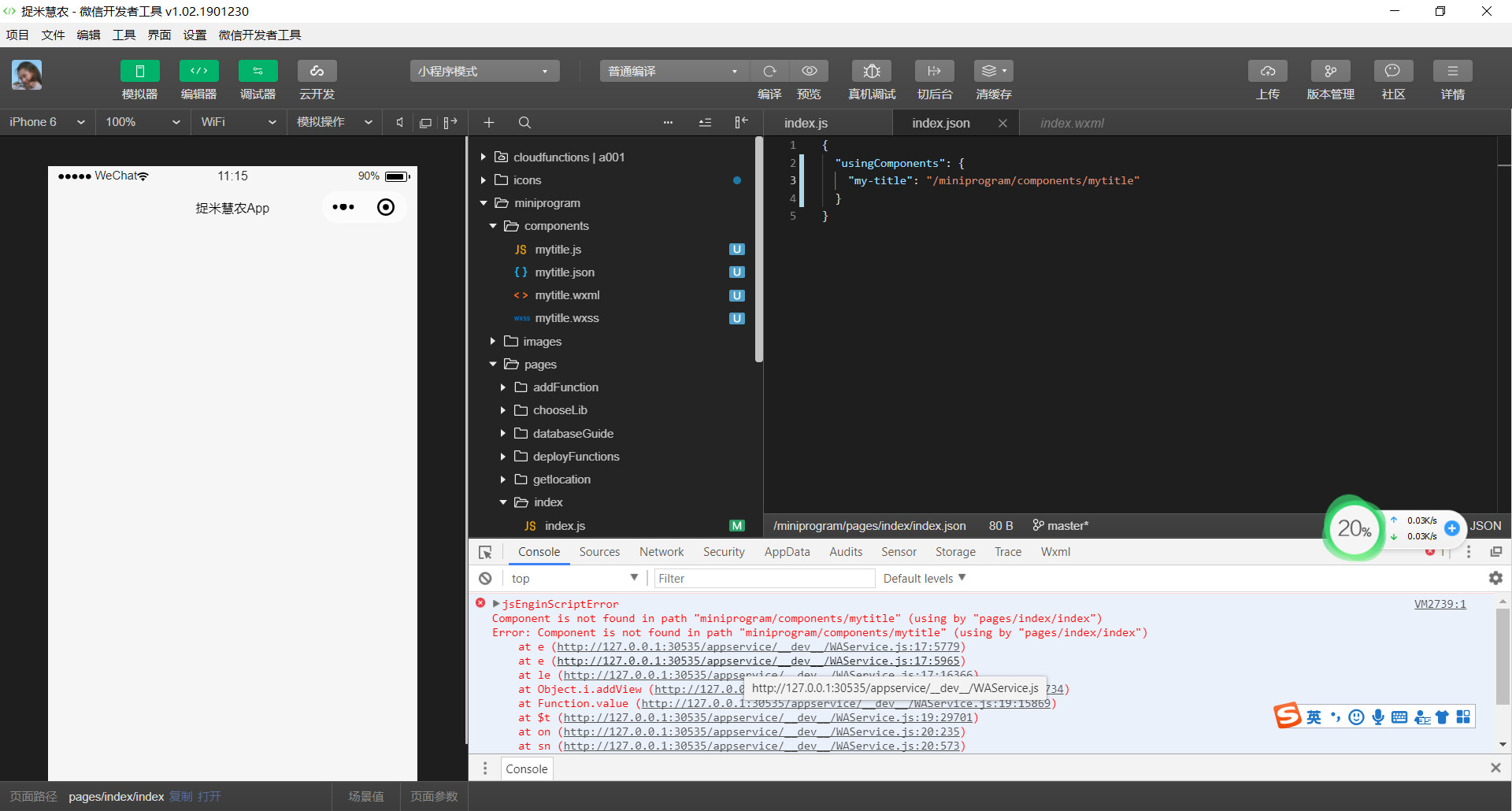Open the clear cache (清缓存) dropdown
The width and height of the screenshot is (1512, 811).
pos(994,71)
